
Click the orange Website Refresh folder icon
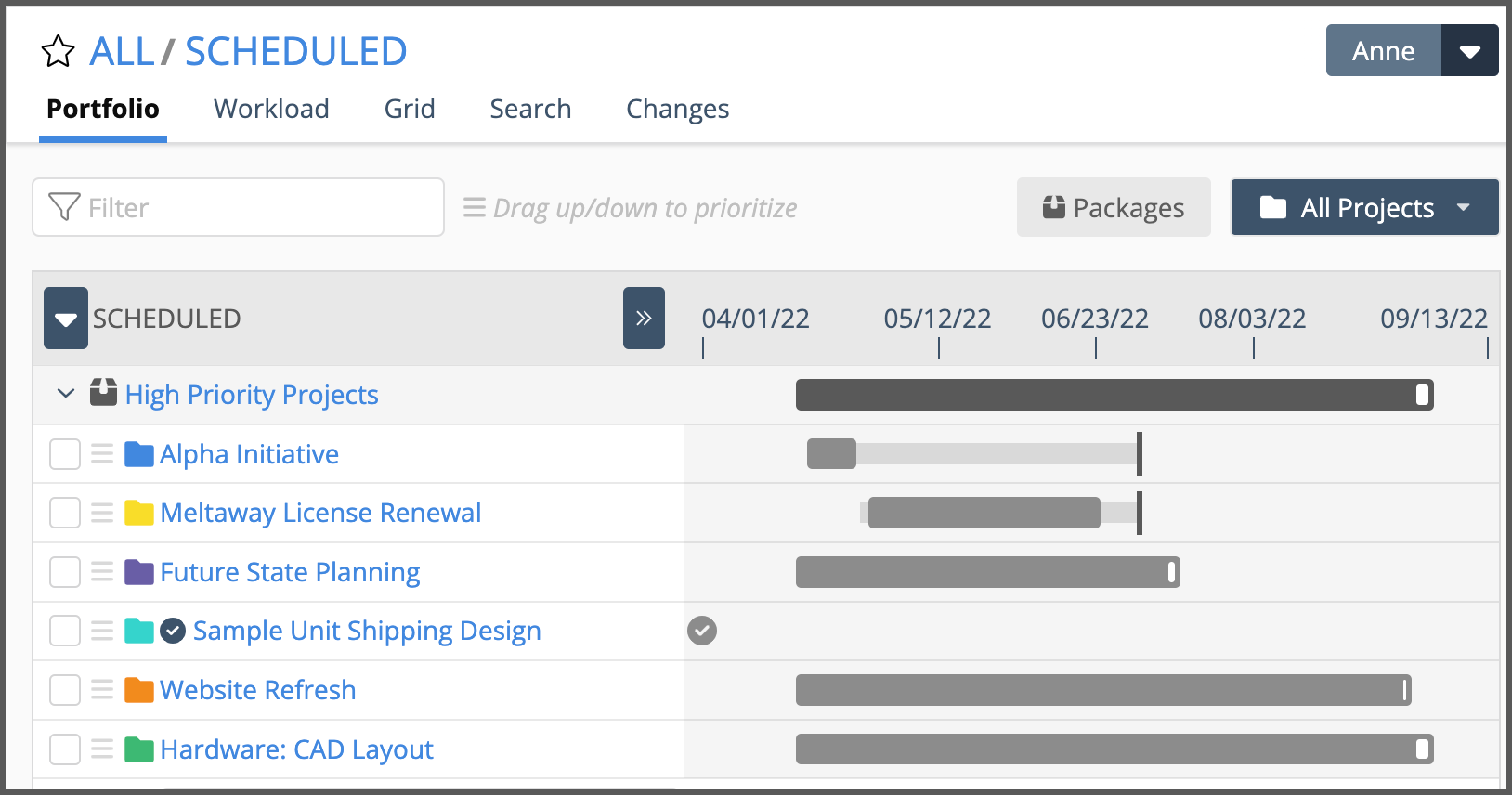(139, 690)
